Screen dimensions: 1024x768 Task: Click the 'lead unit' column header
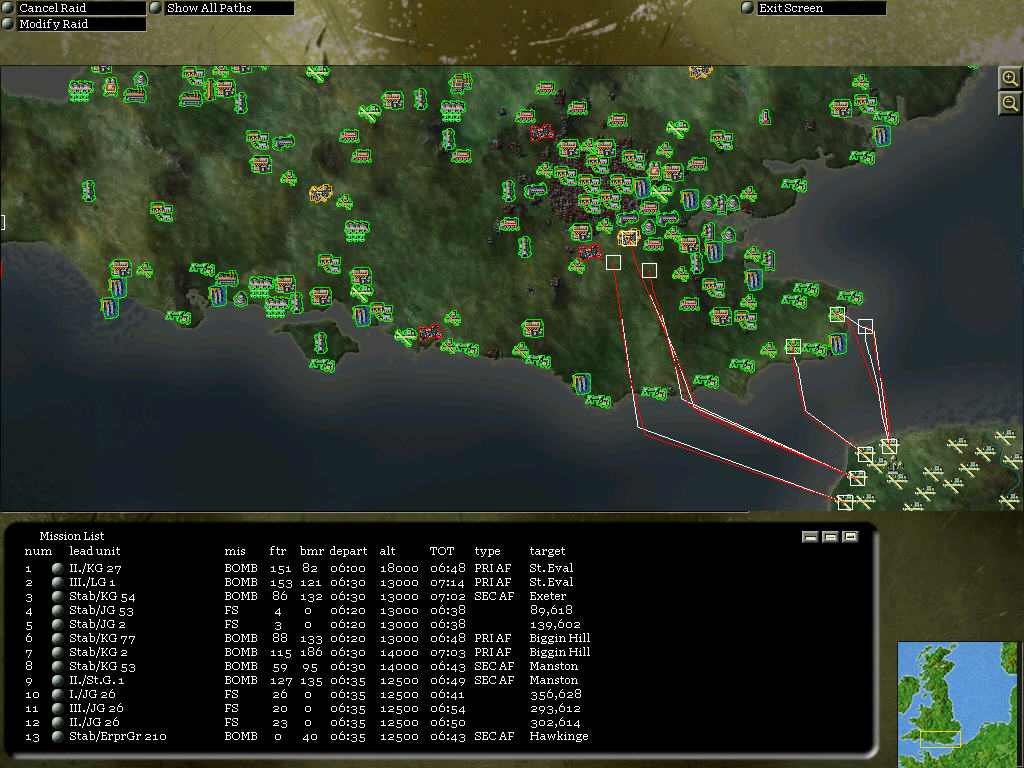pyautogui.click(x=95, y=551)
